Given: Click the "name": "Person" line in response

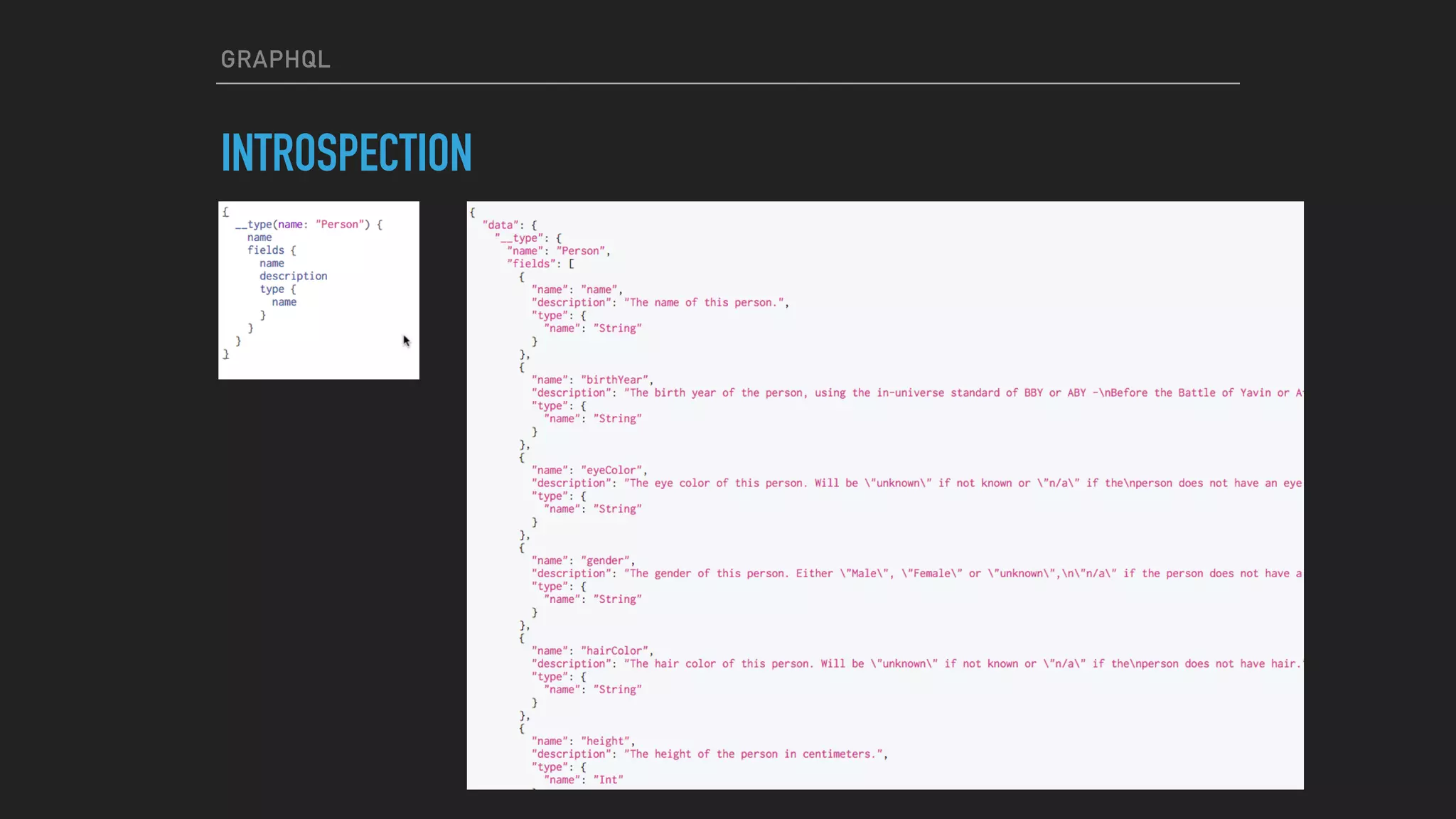Looking at the screenshot, I should point(558,251).
